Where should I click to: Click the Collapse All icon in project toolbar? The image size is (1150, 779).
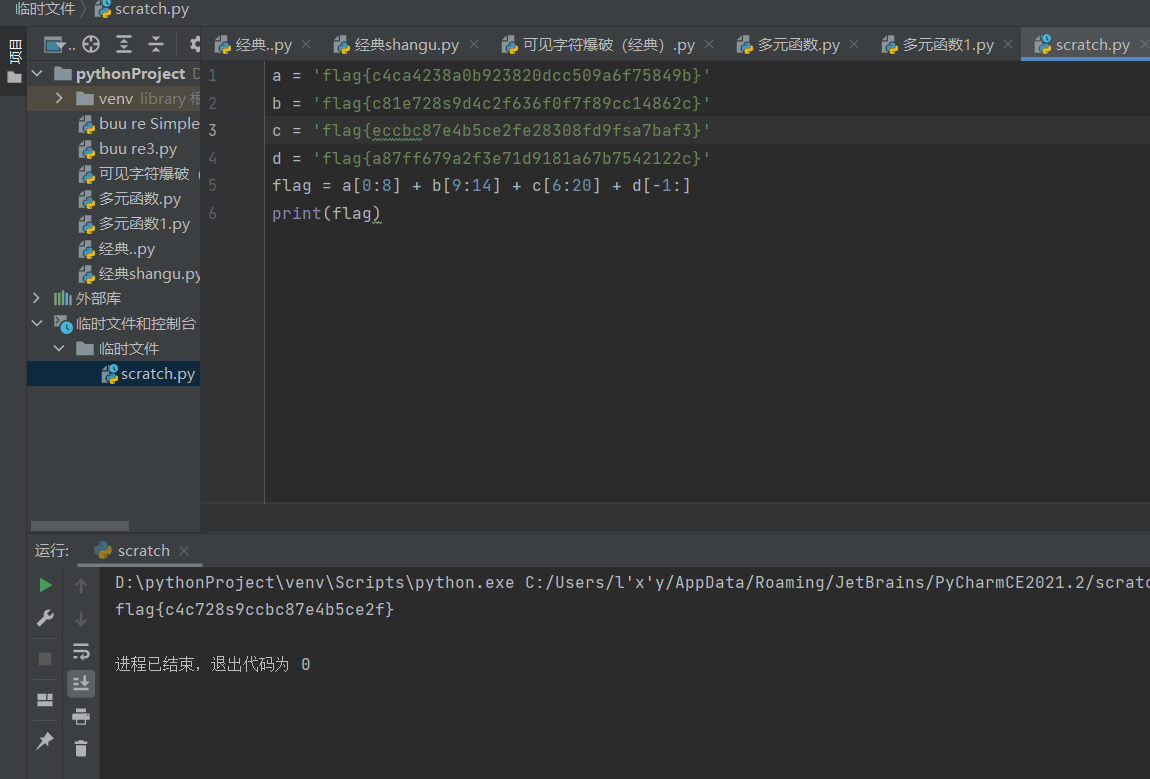pos(155,45)
